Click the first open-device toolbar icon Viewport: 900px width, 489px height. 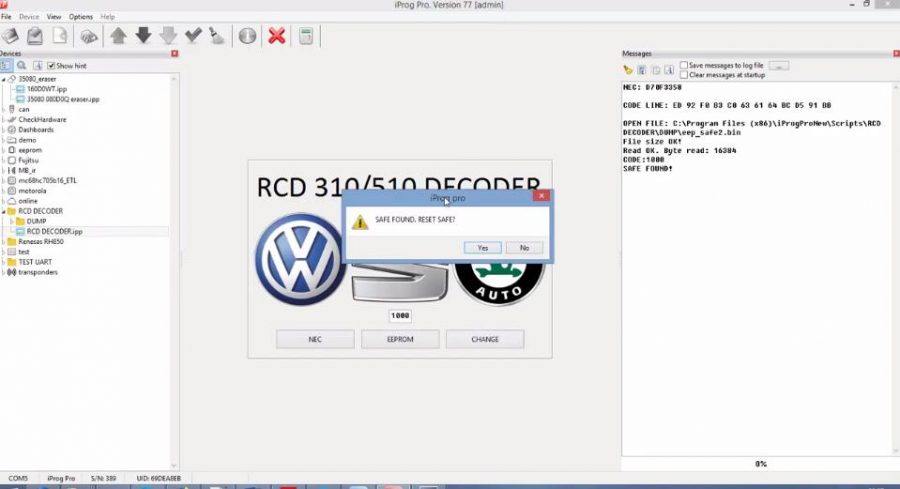point(10,36)
